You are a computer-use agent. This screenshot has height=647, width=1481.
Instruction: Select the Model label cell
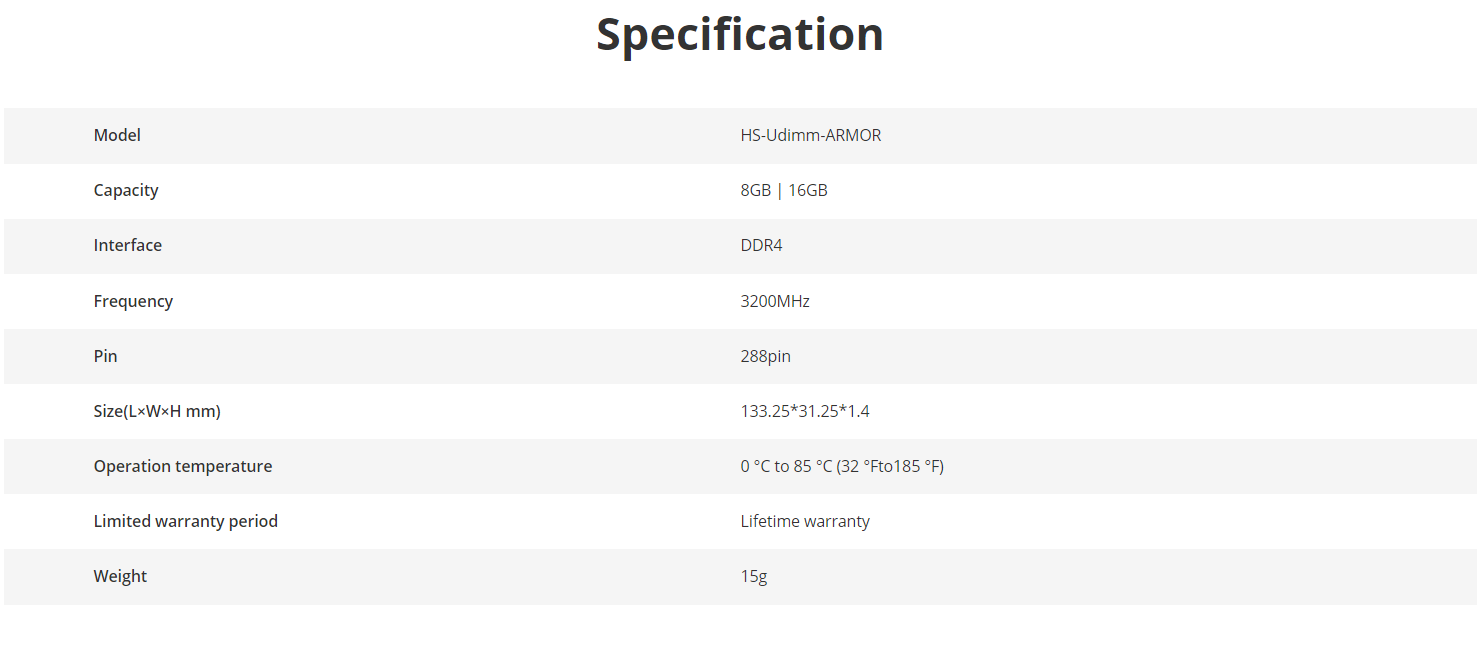pos(117,135)
